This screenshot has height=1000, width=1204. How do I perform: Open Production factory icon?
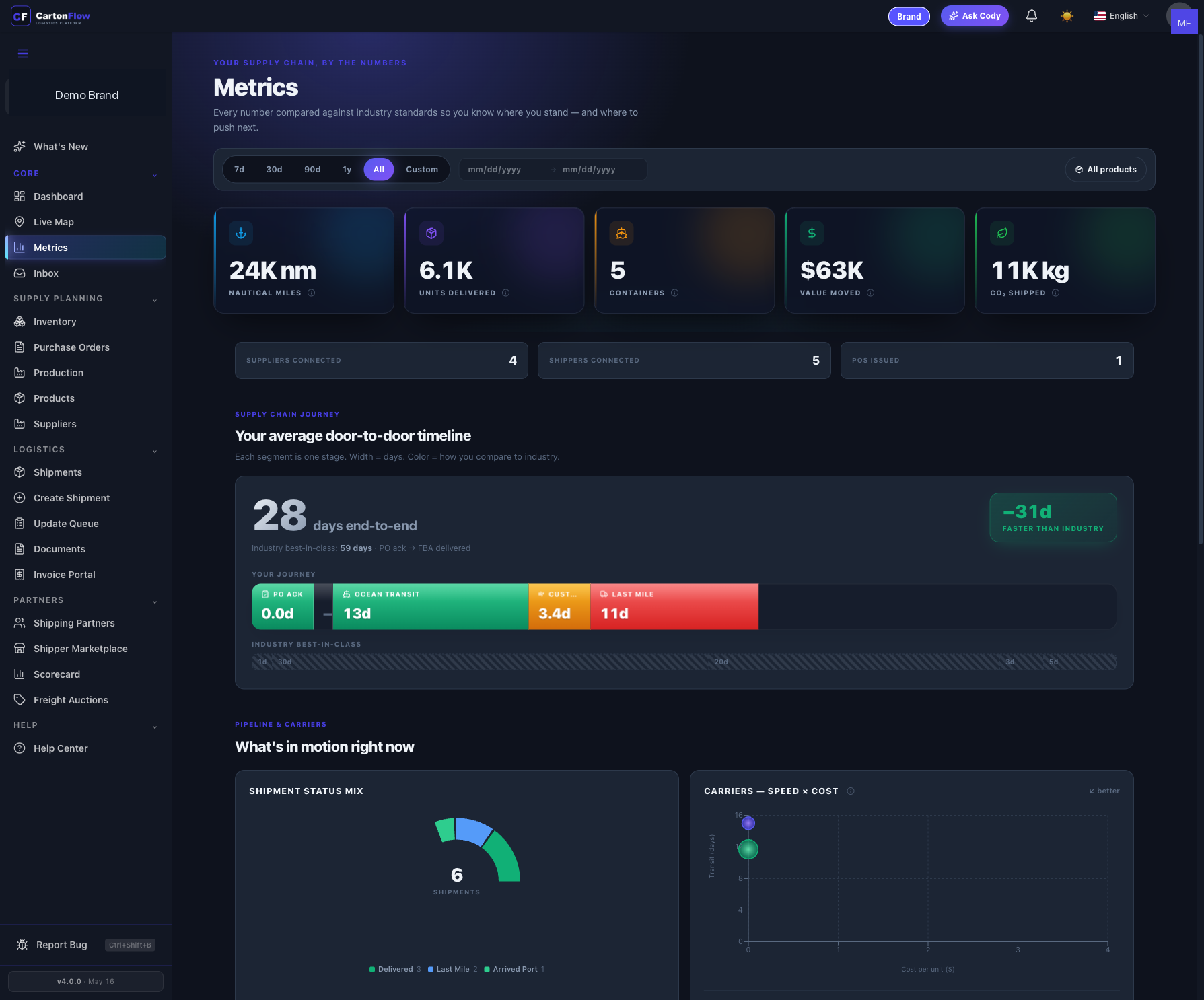pos(20,373)
